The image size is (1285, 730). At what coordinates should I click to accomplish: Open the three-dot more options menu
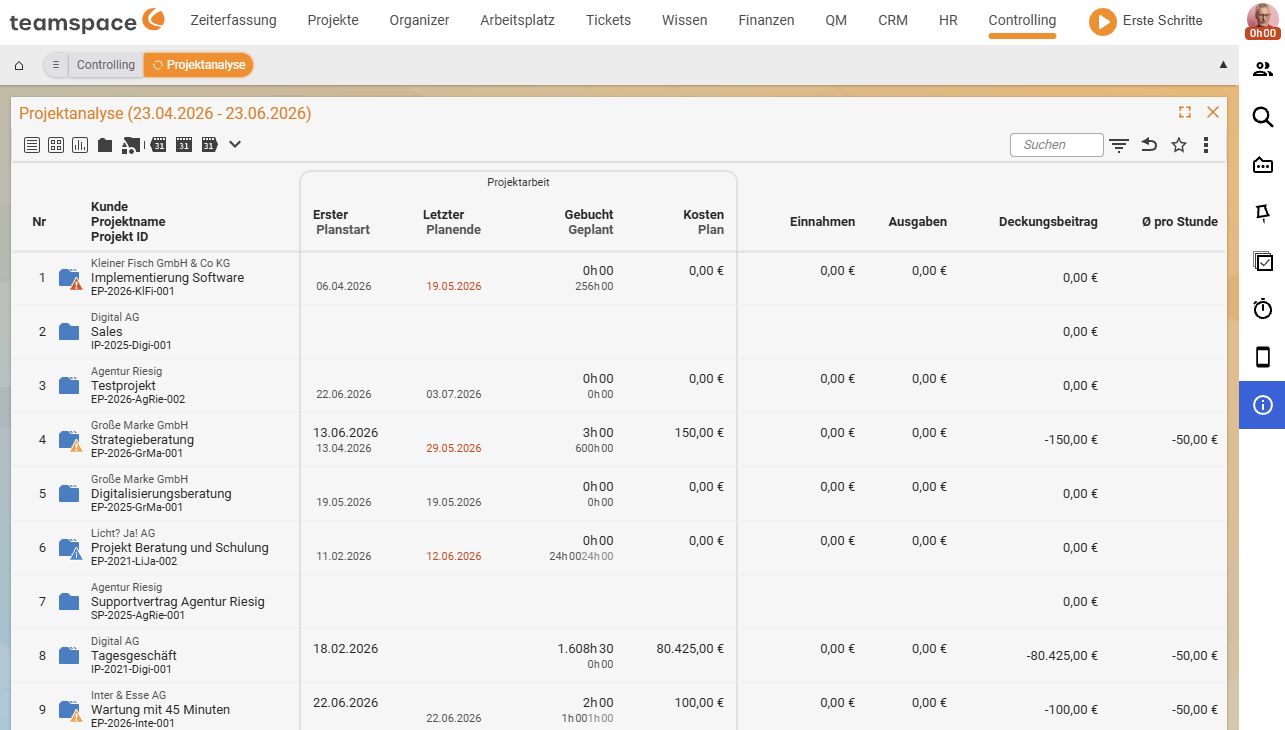point(1206,145)
